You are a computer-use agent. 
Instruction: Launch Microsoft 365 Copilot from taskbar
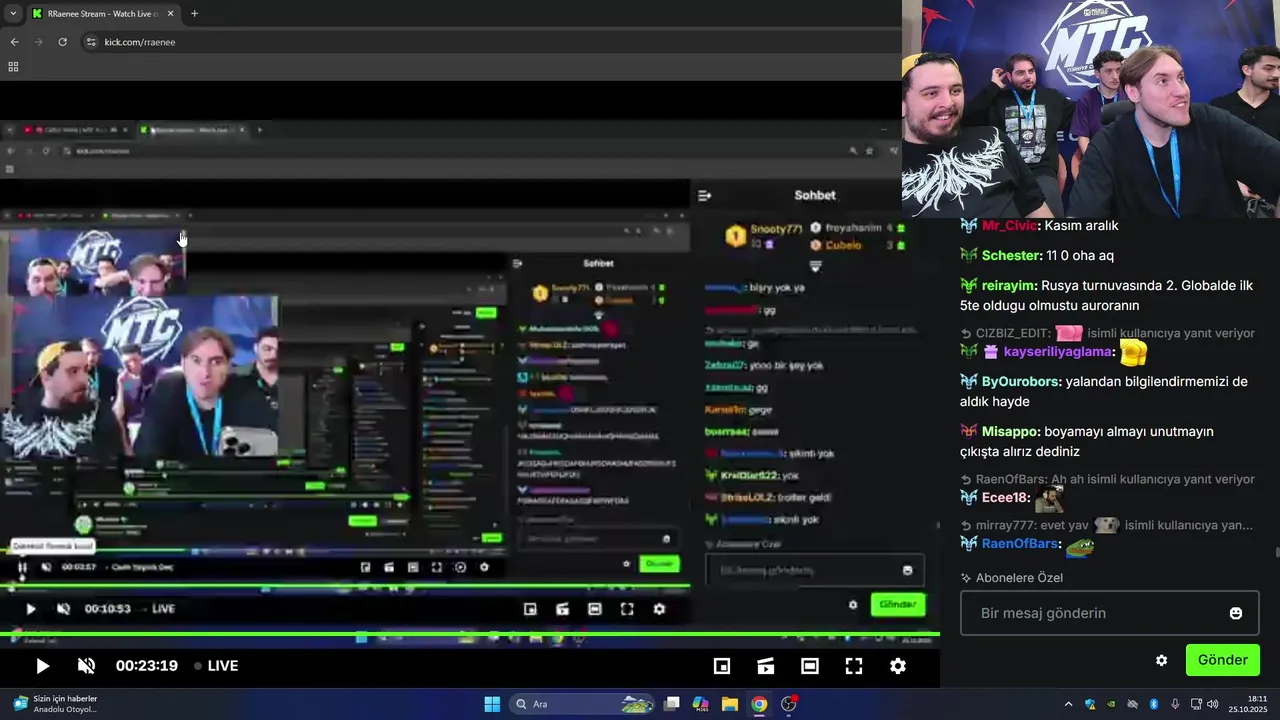click(700, 704)
